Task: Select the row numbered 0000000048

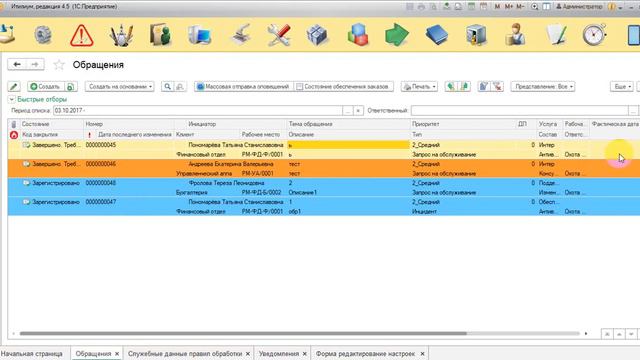Action: pos(323,188)
